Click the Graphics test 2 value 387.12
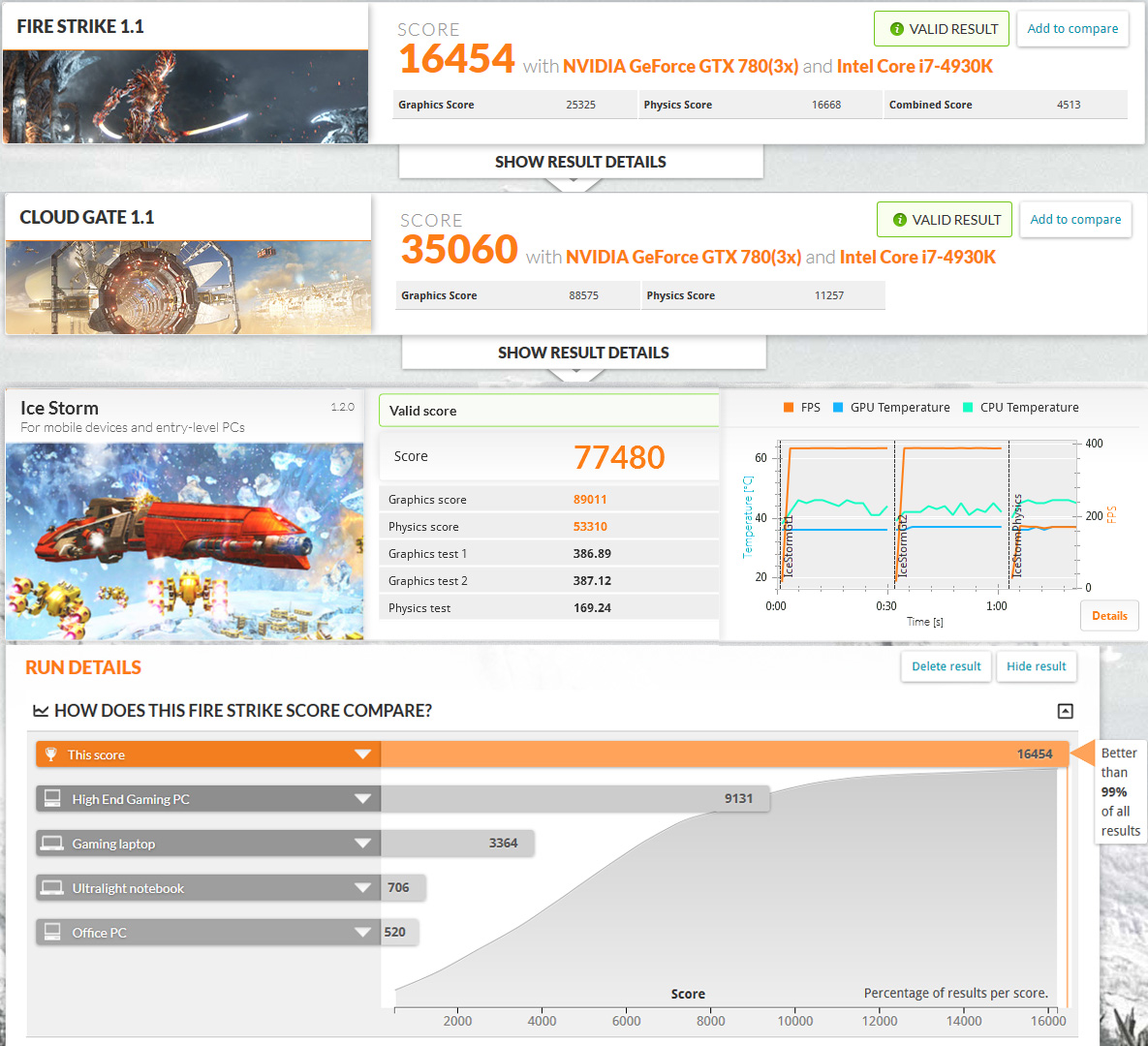 [592, 580]
